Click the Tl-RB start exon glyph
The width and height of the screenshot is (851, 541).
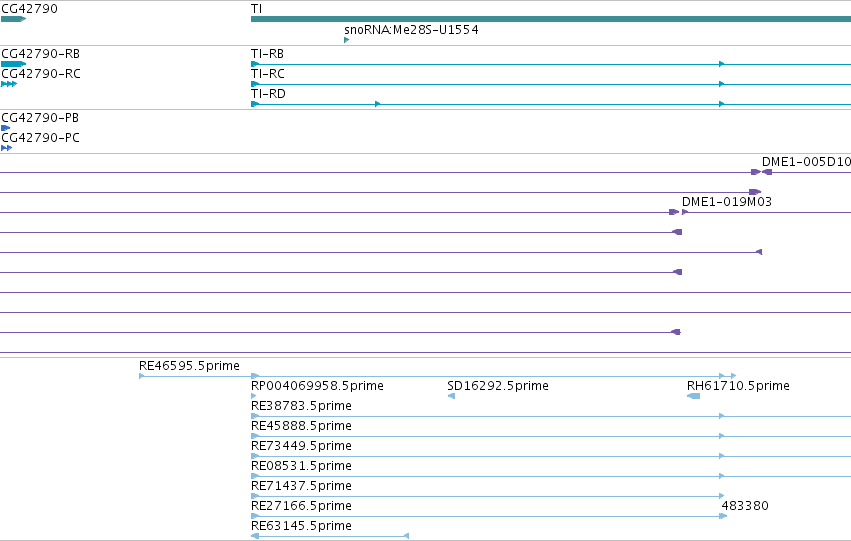255,64
